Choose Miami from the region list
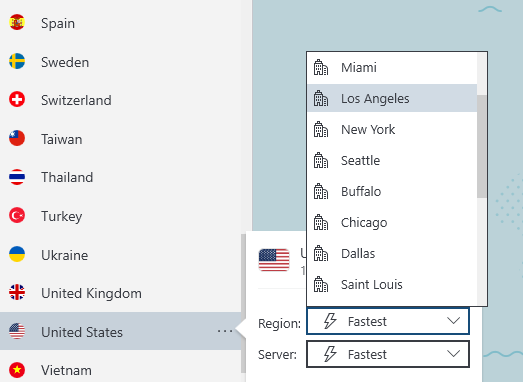The width and height of the screenshot is (523, 382). tap(392, 67)
